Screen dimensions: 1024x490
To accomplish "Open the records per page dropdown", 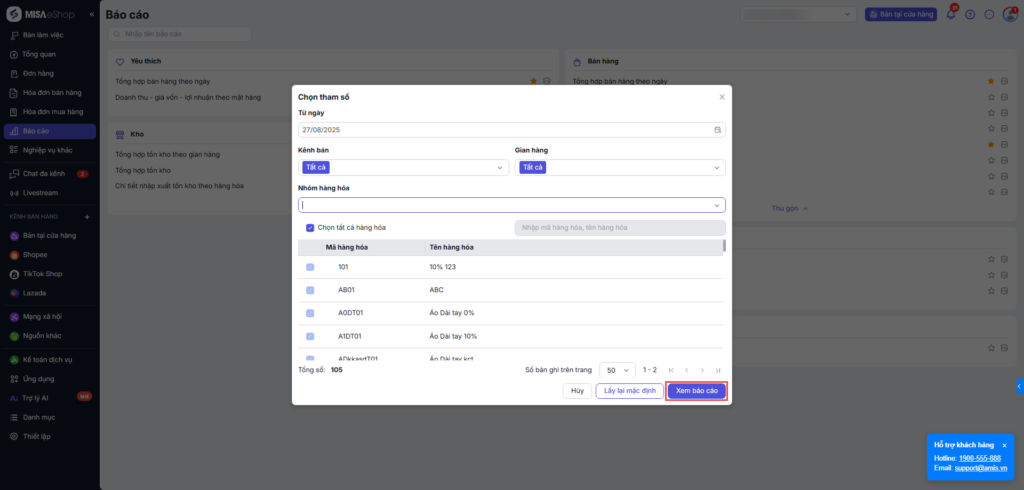I will pyautogui.click(x=616, y=370).
